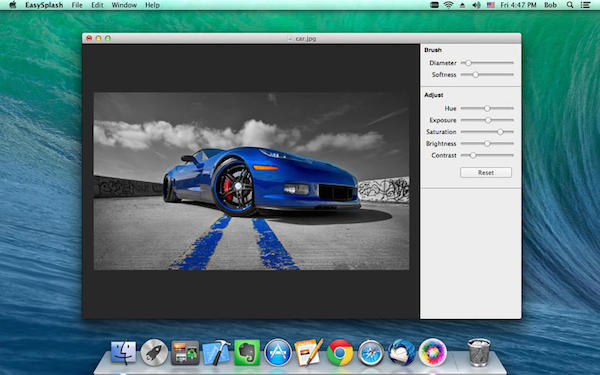Open the File menu
Image resolution: width=600 pixels, height=375 pixels.
(x=77, y=5)
